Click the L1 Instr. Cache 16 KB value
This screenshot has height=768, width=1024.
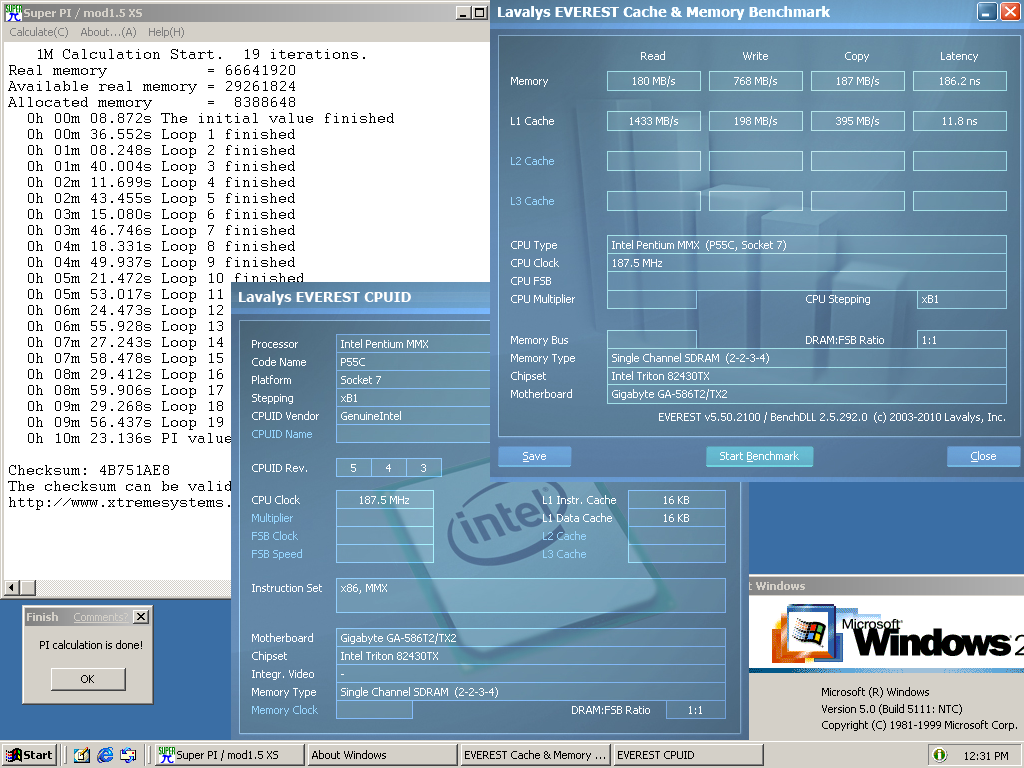(x=677, y=500)
